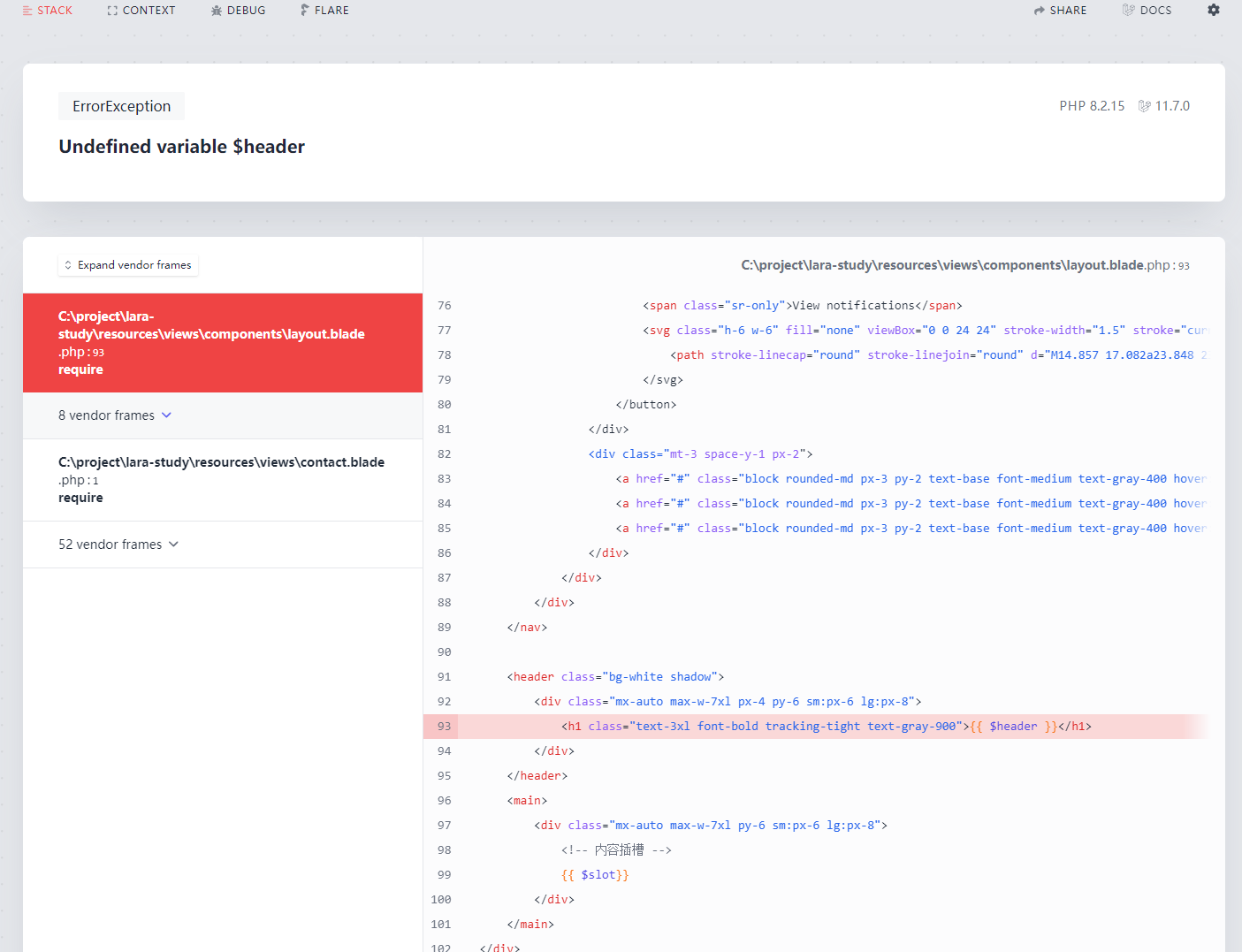The width and height of the screenshot is (1242, 952).
Task: Open the DEBUG tab
Action: pyautogui.click(x=239, y=11)
